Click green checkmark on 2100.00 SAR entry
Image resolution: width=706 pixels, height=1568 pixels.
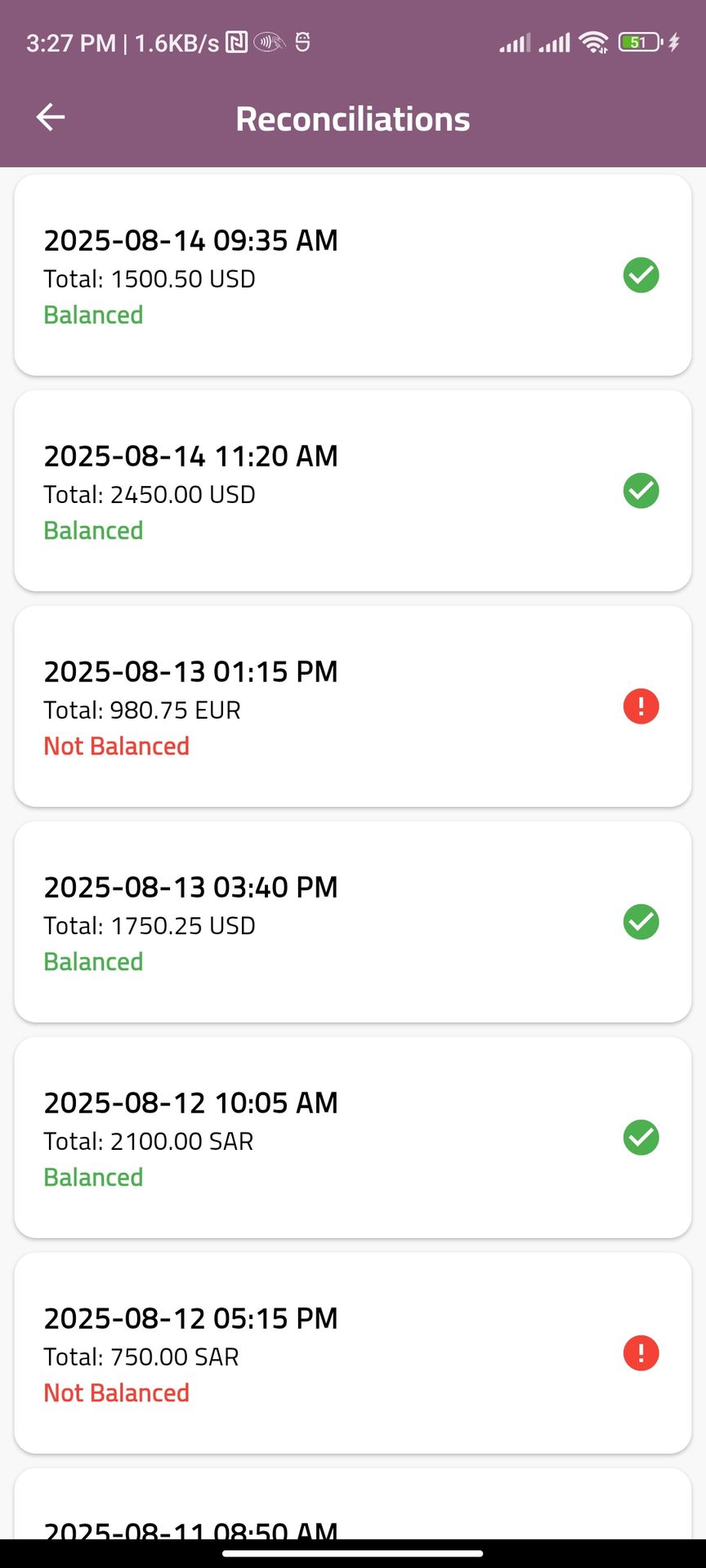[x=641, y=1138]
